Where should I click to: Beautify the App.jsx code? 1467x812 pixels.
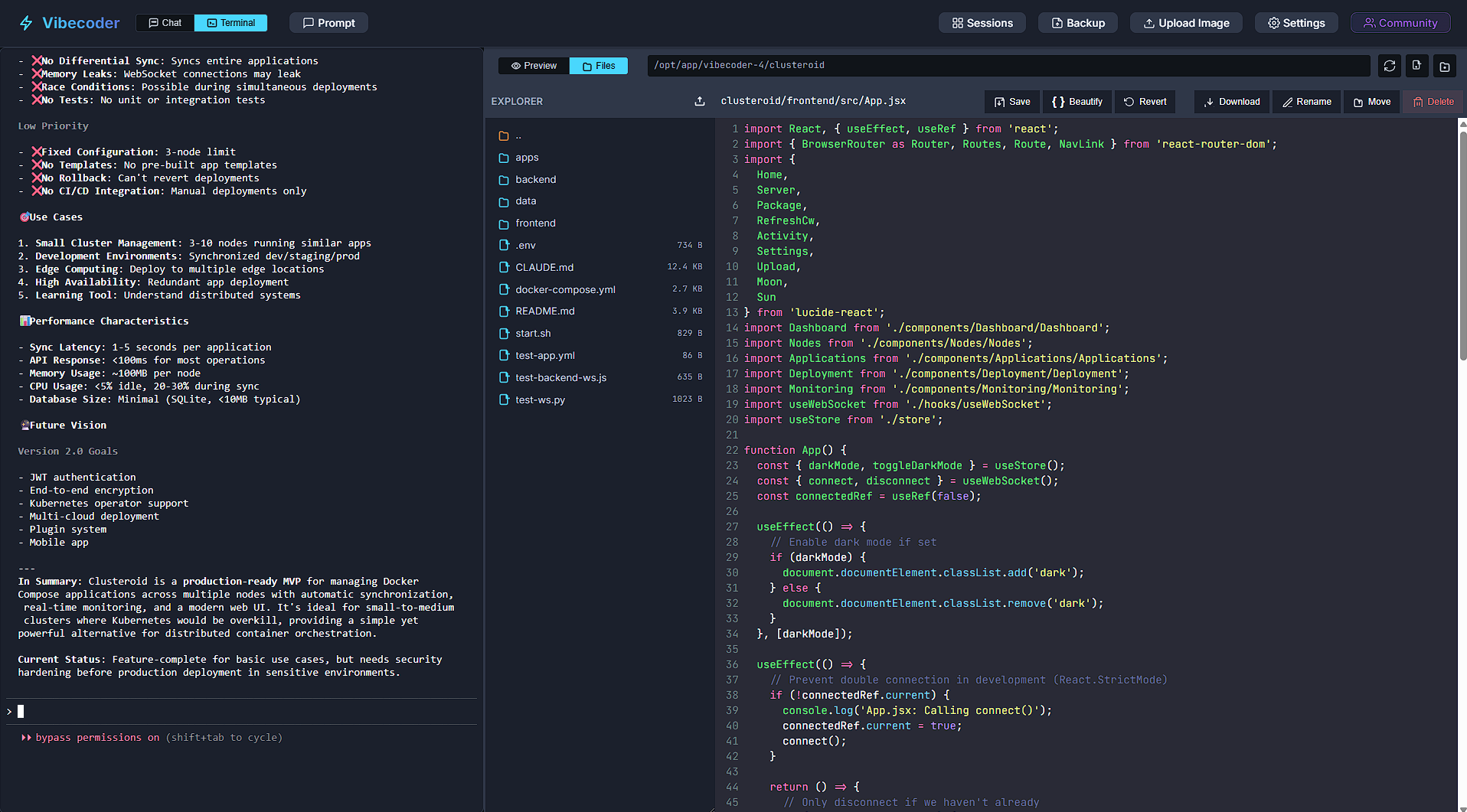[1077, 101]
